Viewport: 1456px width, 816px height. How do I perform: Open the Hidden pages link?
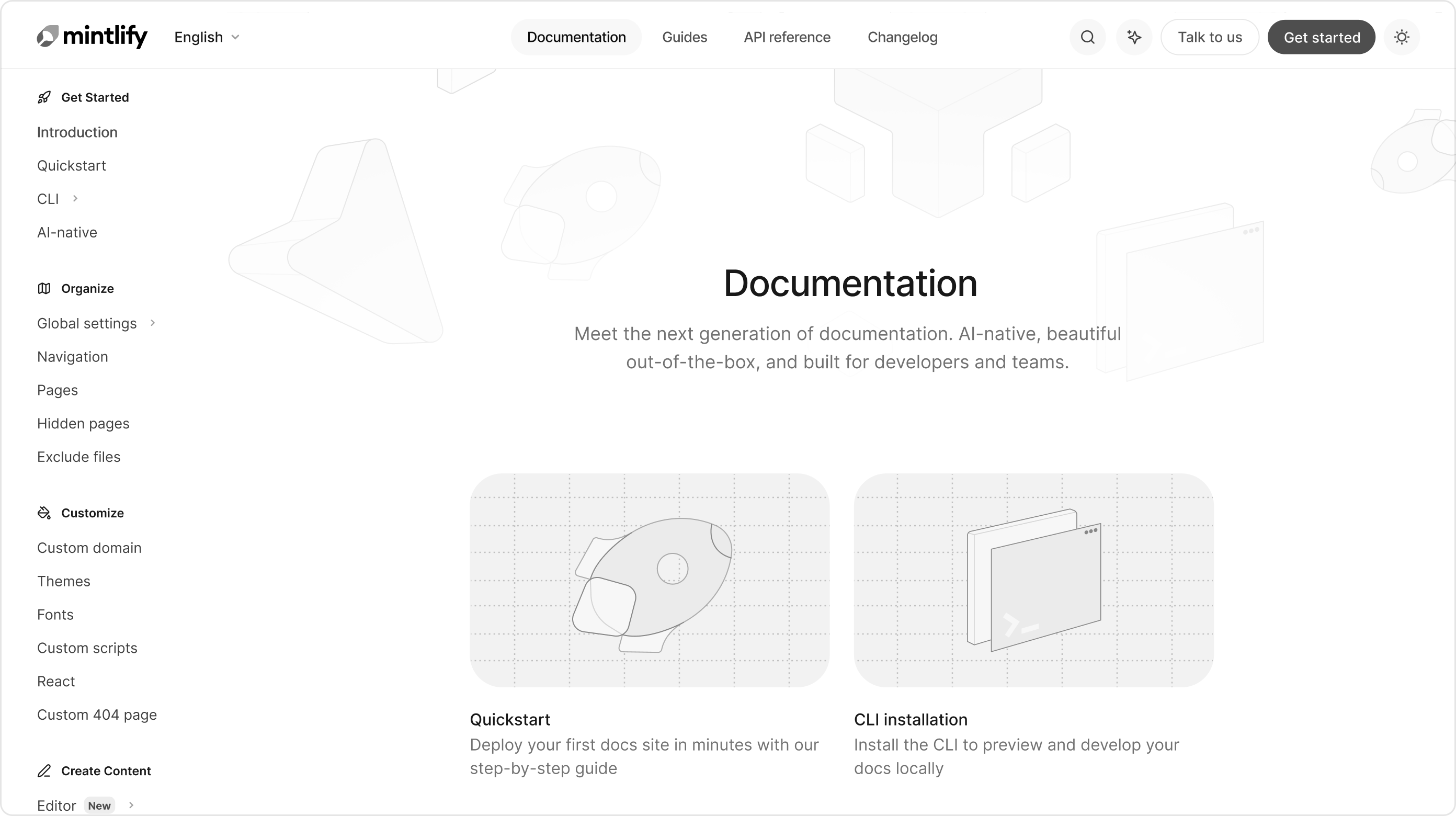pyautogui.click(x=84, y=424)
